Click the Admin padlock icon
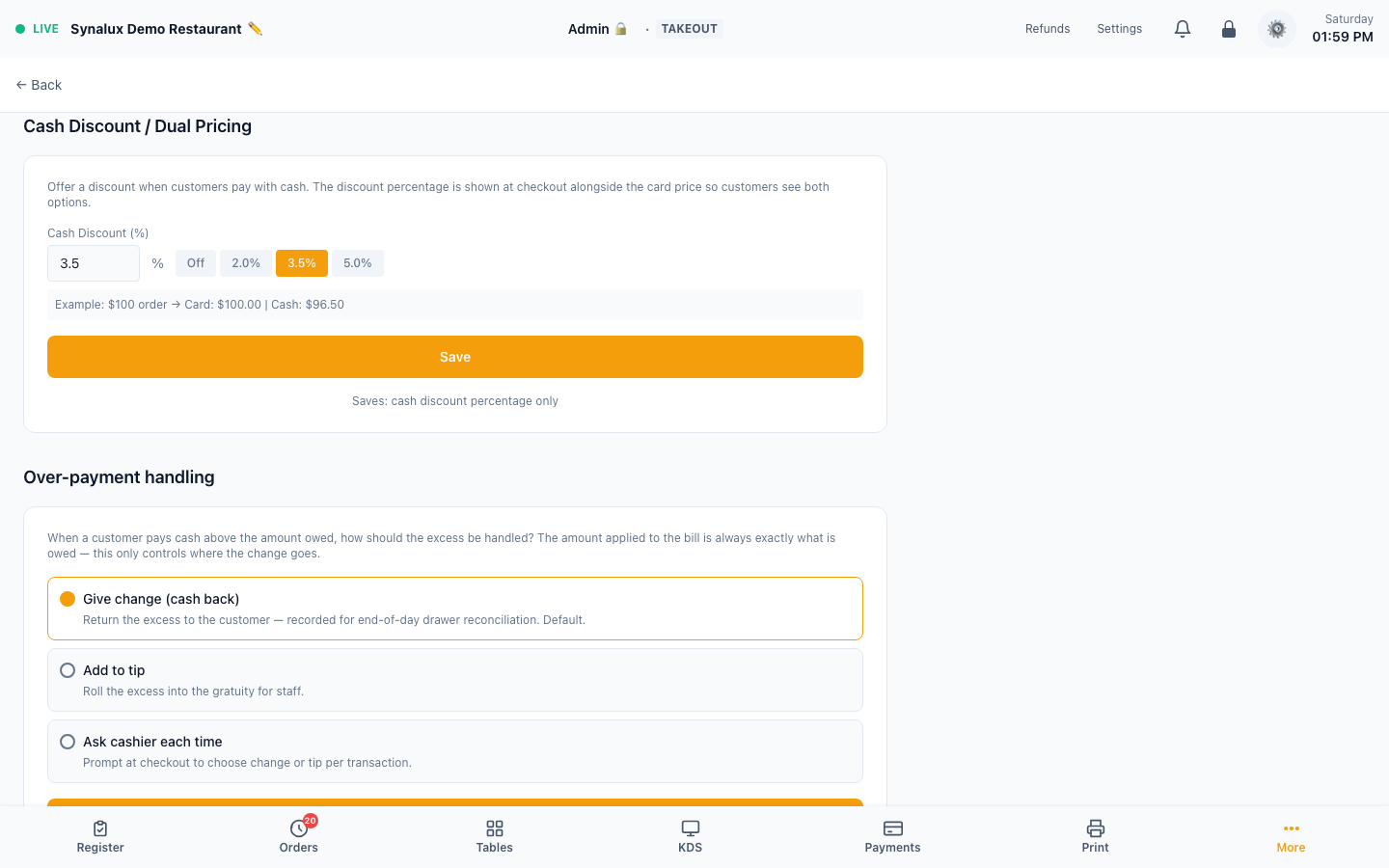Image resolution: width=1389 pixels, height=868 pixels. pyautogui.click(x=621, y=29)
